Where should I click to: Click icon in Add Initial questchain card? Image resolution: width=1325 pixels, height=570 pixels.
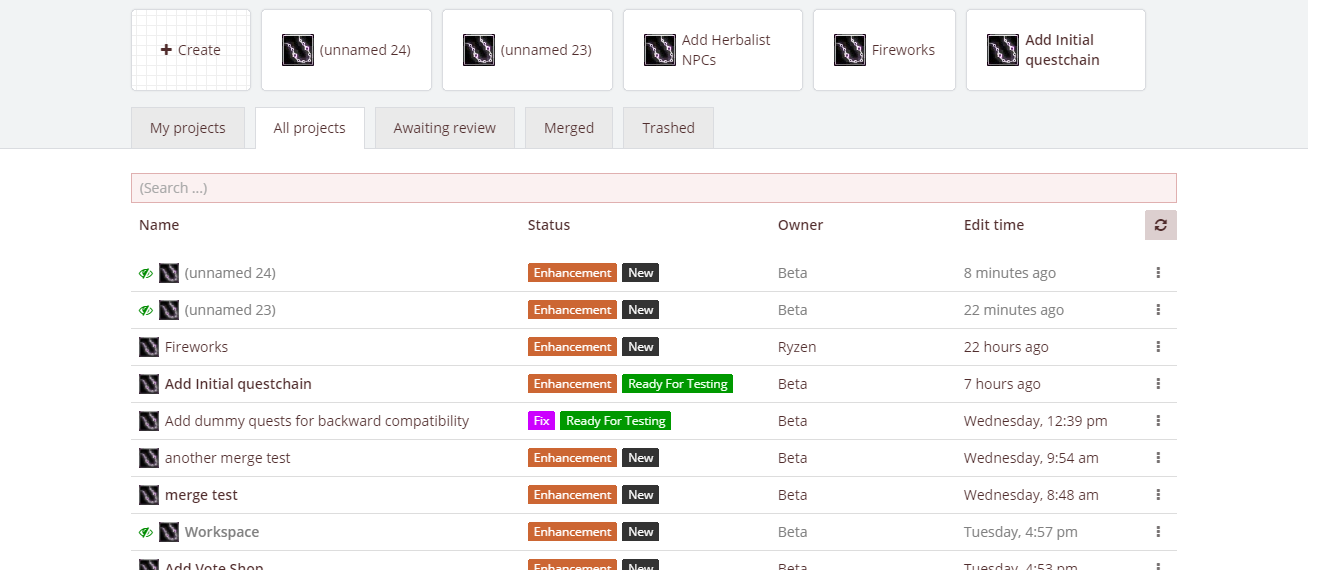1003,50
